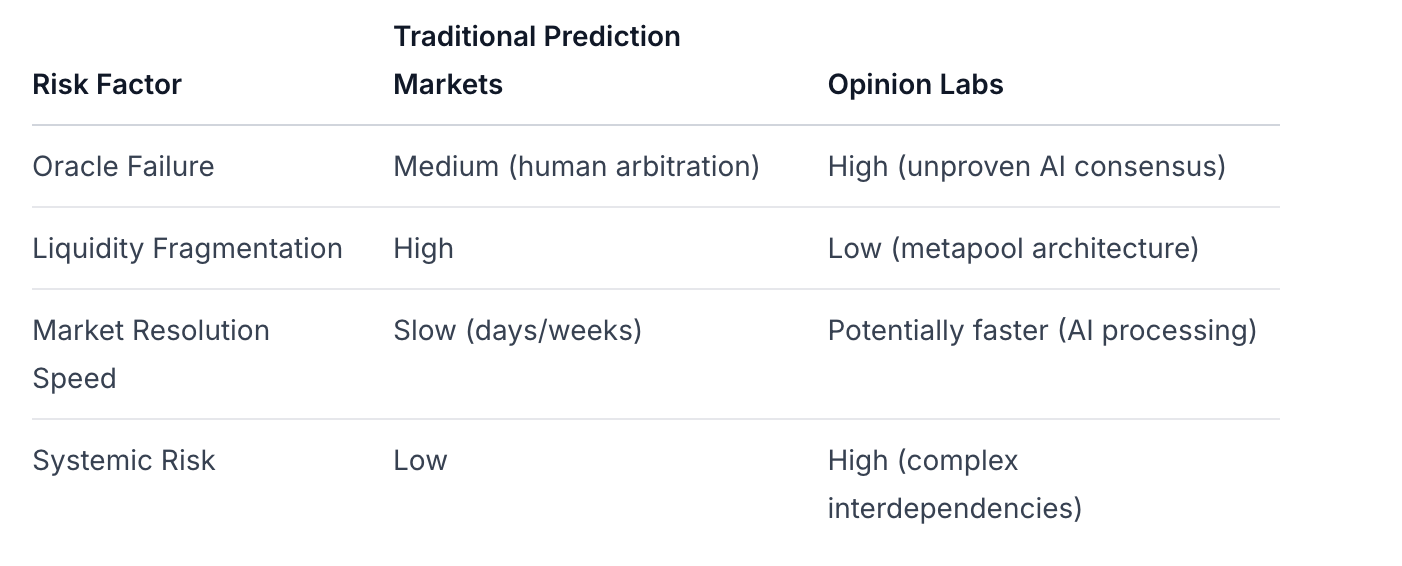Select the Systemic Risk row label
1402x566 pixels.
123,460
